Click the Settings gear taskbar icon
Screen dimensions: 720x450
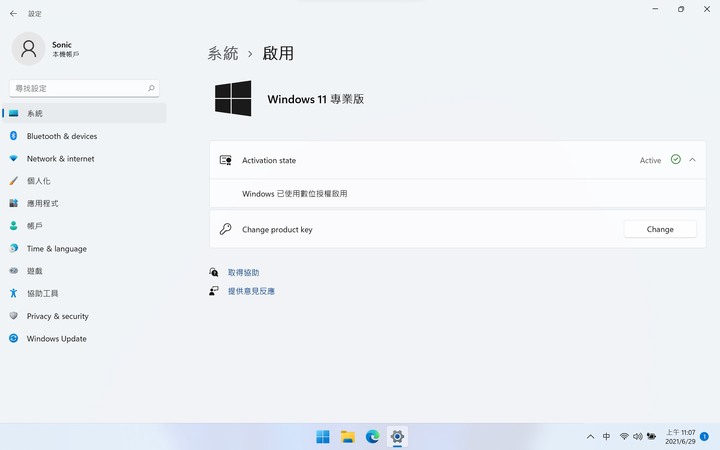[x=397, y=437]
